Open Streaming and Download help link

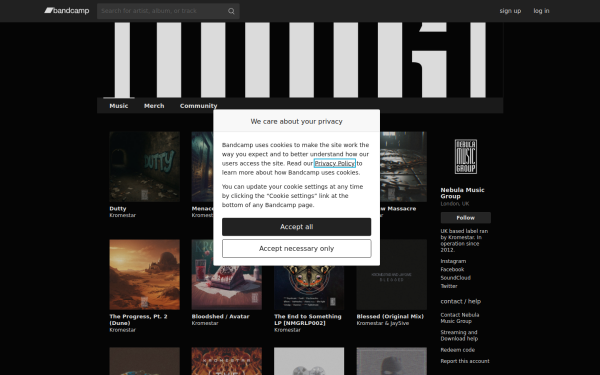coord(459,336)
